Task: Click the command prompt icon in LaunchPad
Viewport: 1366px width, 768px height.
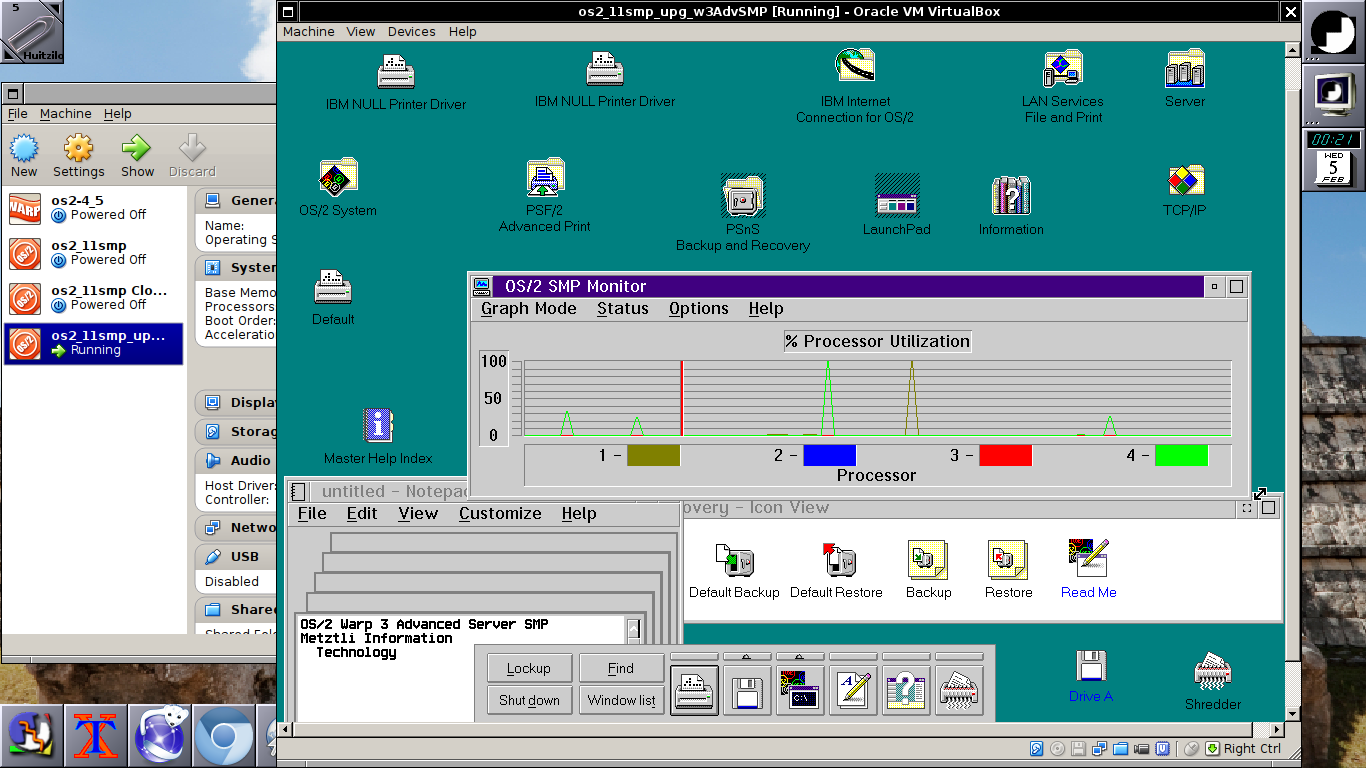Action: coord(800,690)
